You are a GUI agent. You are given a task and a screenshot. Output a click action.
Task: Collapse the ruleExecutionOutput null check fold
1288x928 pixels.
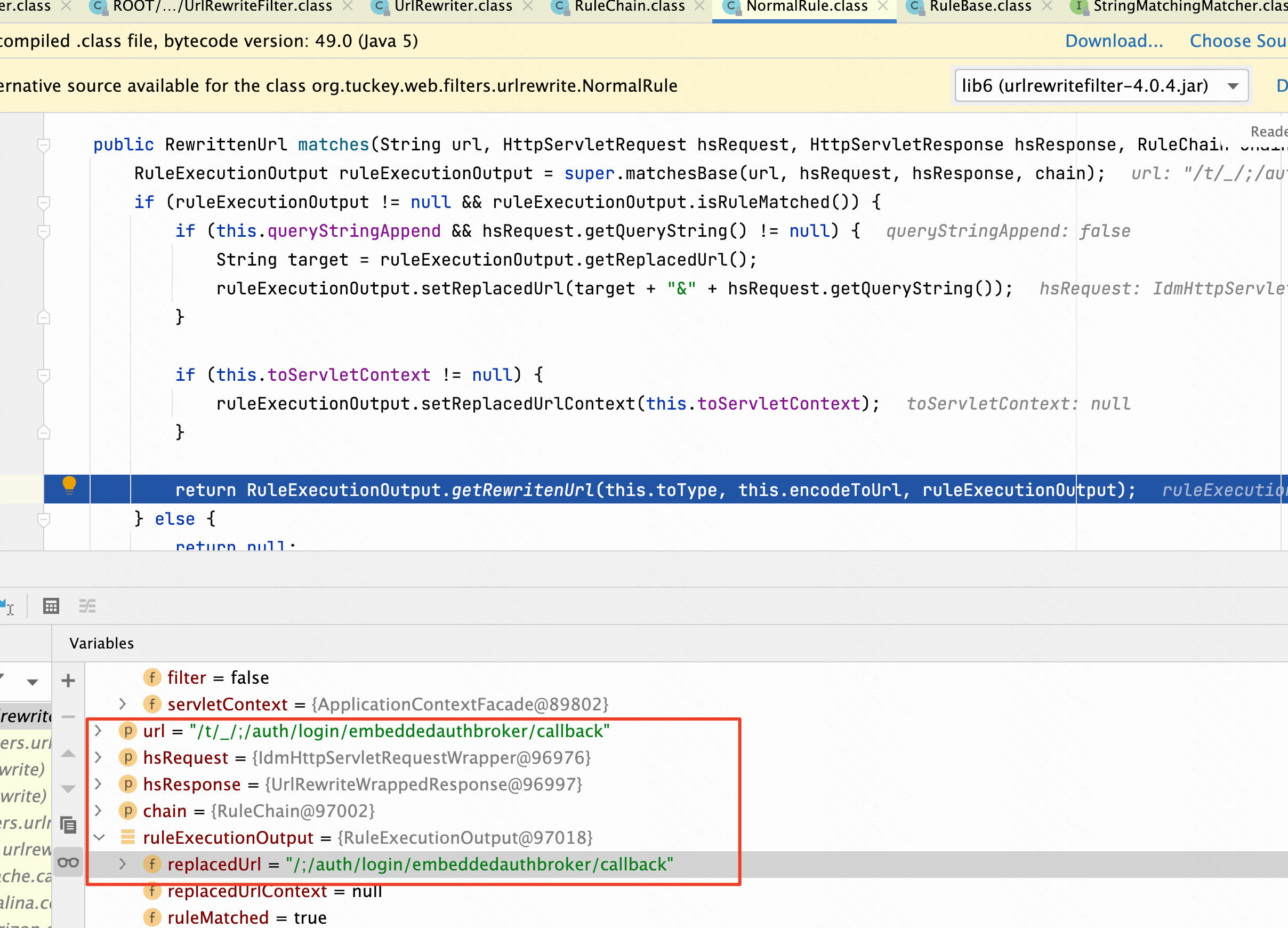pos(44,203)
